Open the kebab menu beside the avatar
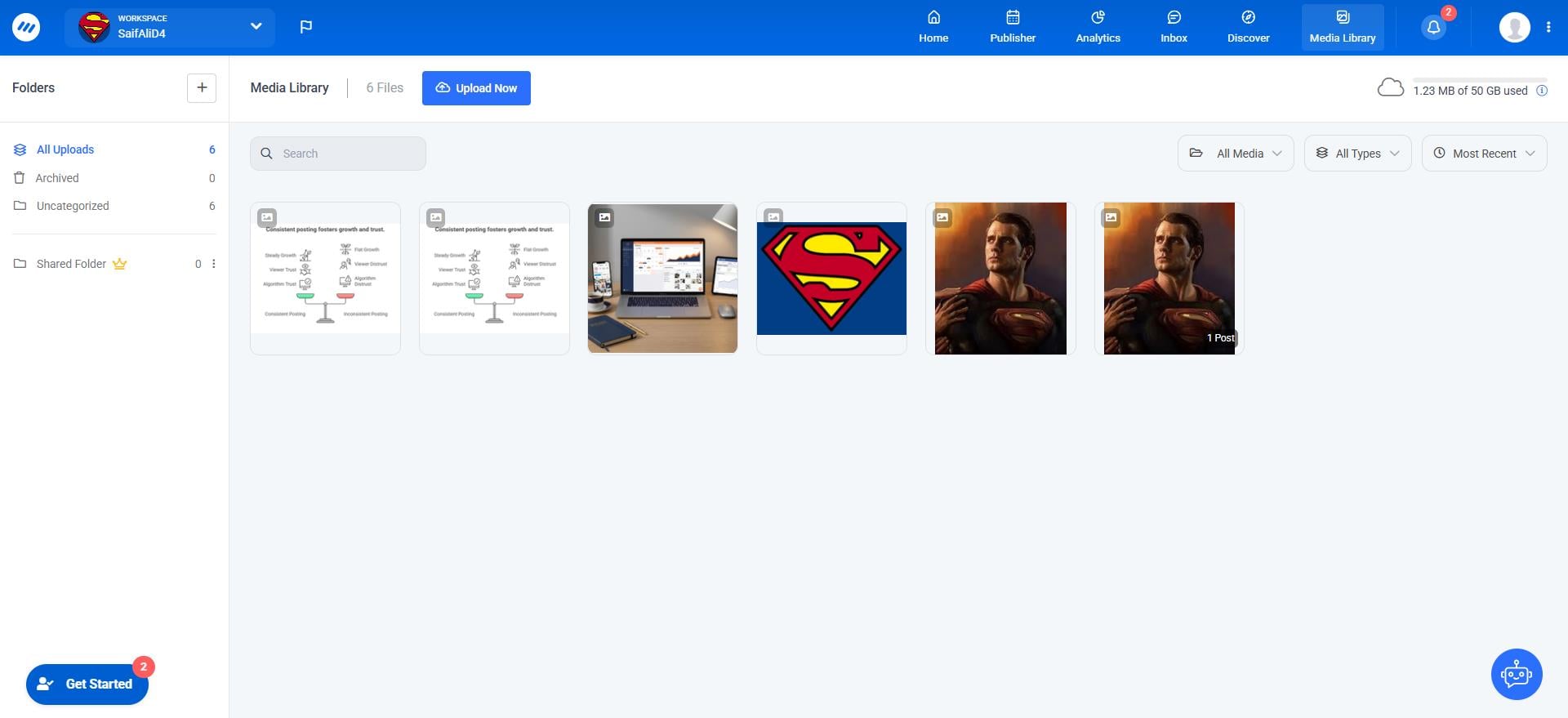The height and width of the screenshot is (718, 1568). [1548, 27]
